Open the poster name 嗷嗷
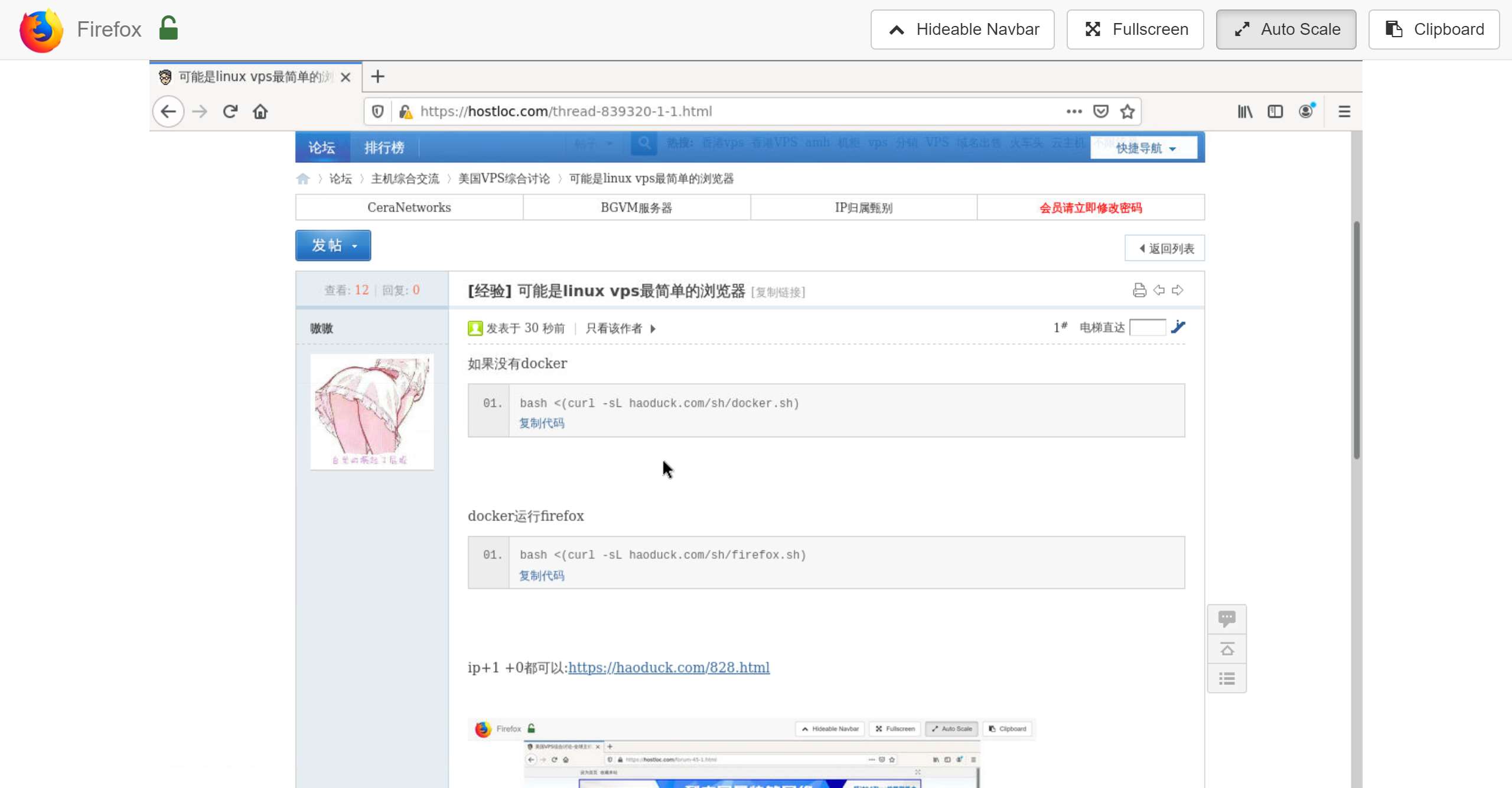 (322, 328)
